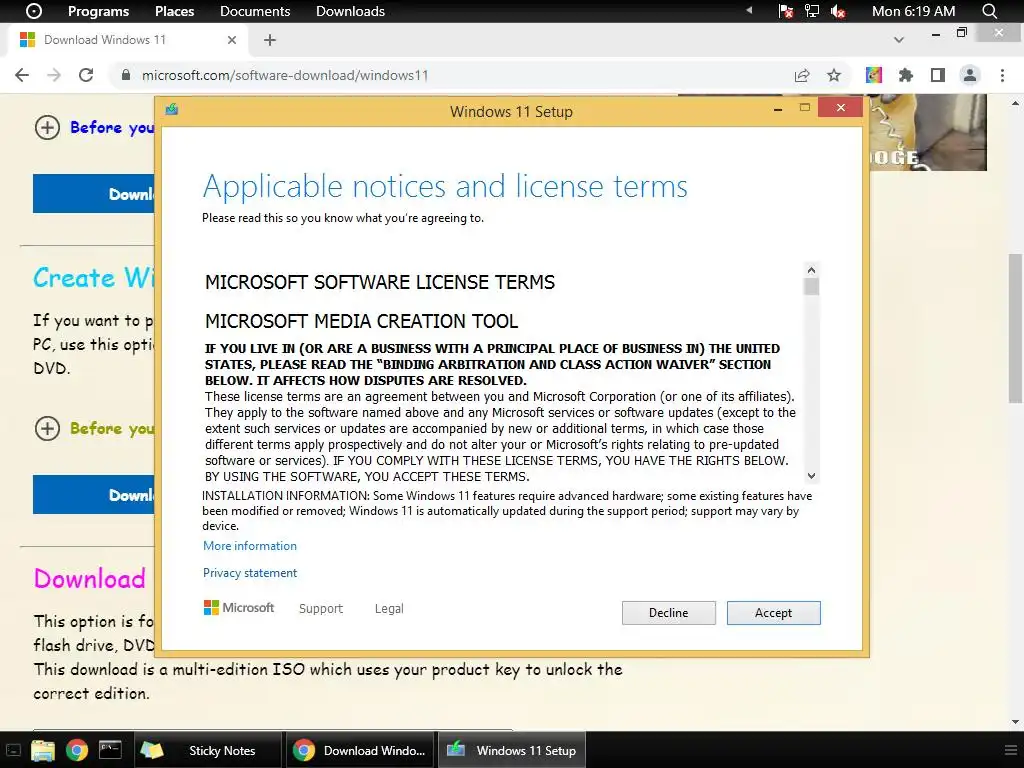The width and height of the screenshot is (1024, 768).
Task: Open the Chrome three-dot menu
Action: 1002,75
